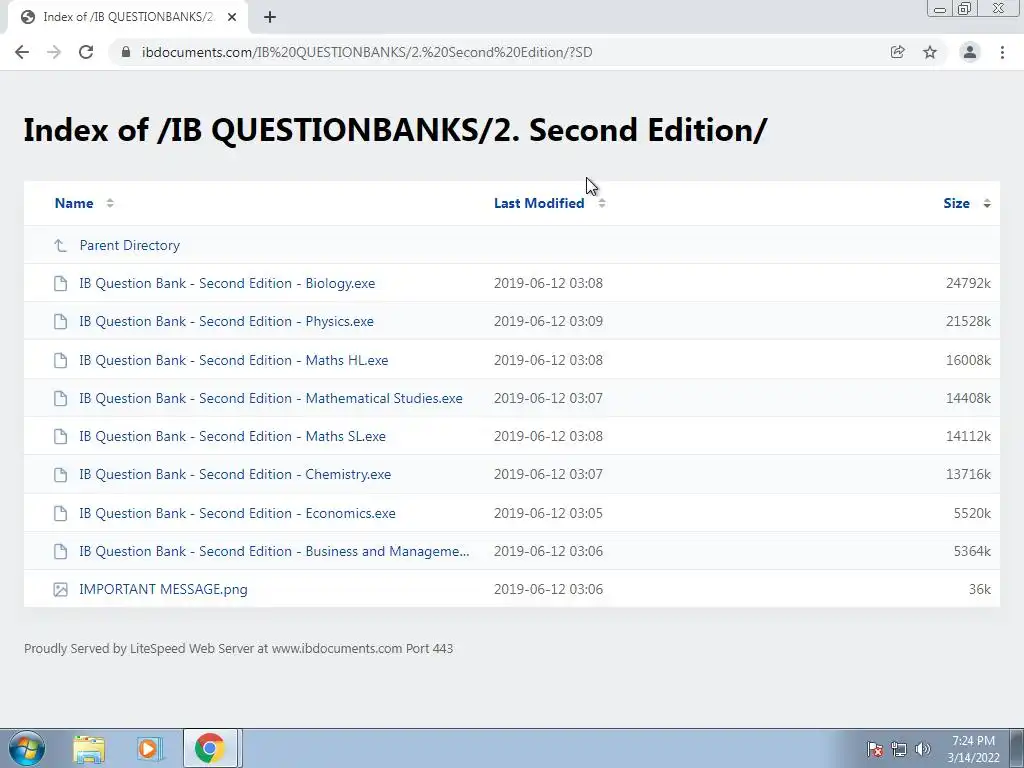Go back with the browser back arrow
The height and width of the screenshot is (768, 1024).
point(22,52)
